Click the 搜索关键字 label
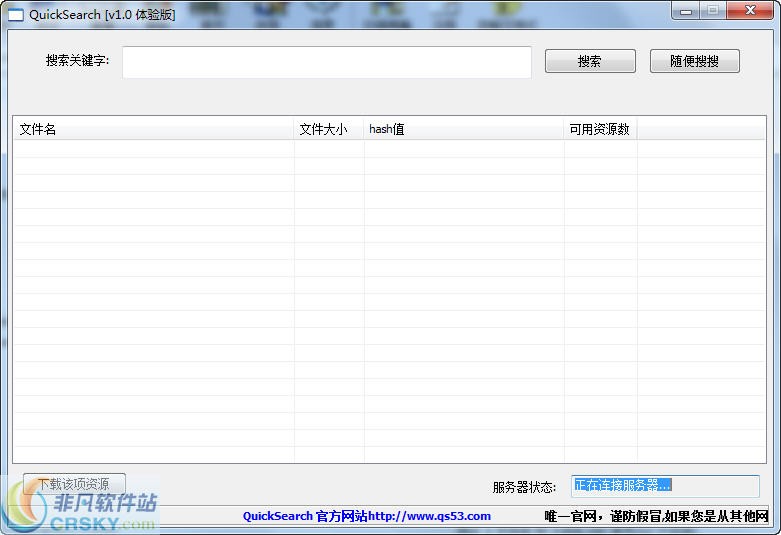The image size is (781, 535). (77, 61)
